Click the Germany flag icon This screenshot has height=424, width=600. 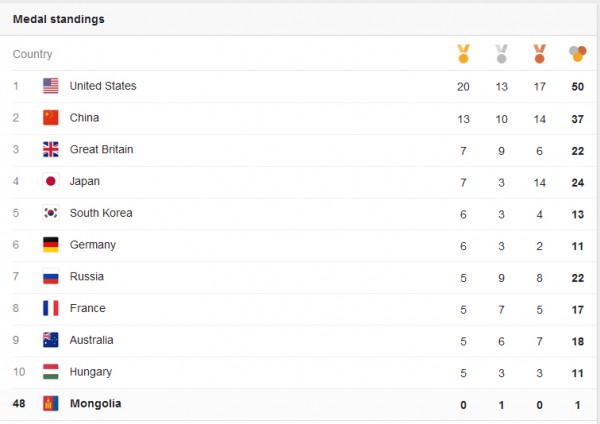click(x=51, y=245)
